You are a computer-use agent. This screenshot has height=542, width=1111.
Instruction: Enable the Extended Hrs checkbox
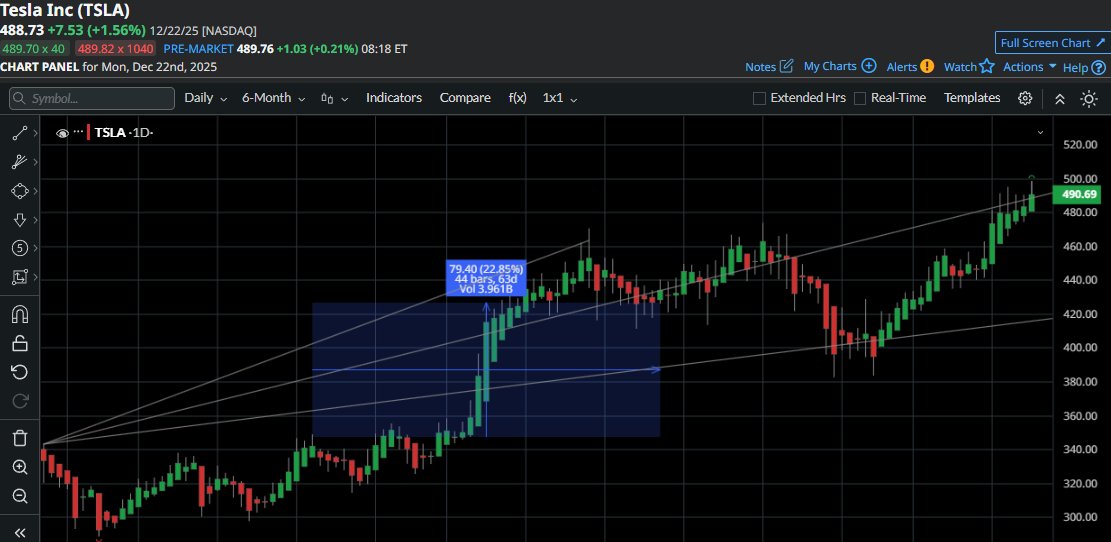click(759, 98)
